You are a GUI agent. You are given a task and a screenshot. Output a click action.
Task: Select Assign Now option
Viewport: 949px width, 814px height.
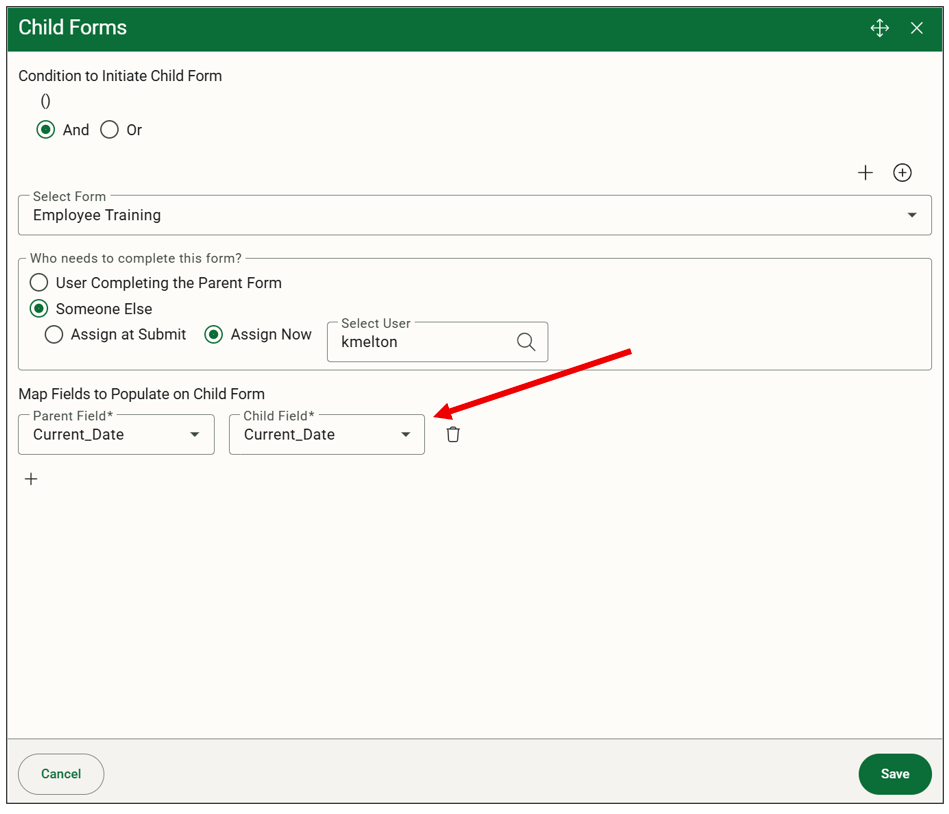tap(214, 335)
